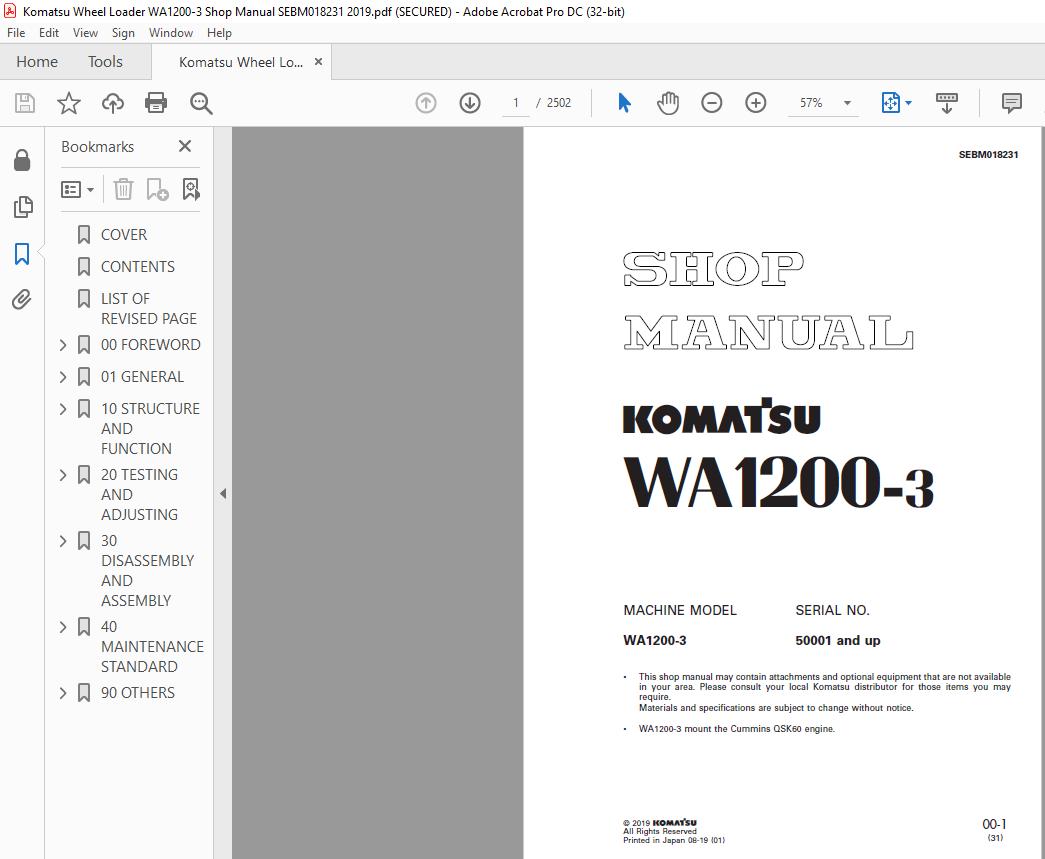Open the COVER bookmark

coord(124,235)
